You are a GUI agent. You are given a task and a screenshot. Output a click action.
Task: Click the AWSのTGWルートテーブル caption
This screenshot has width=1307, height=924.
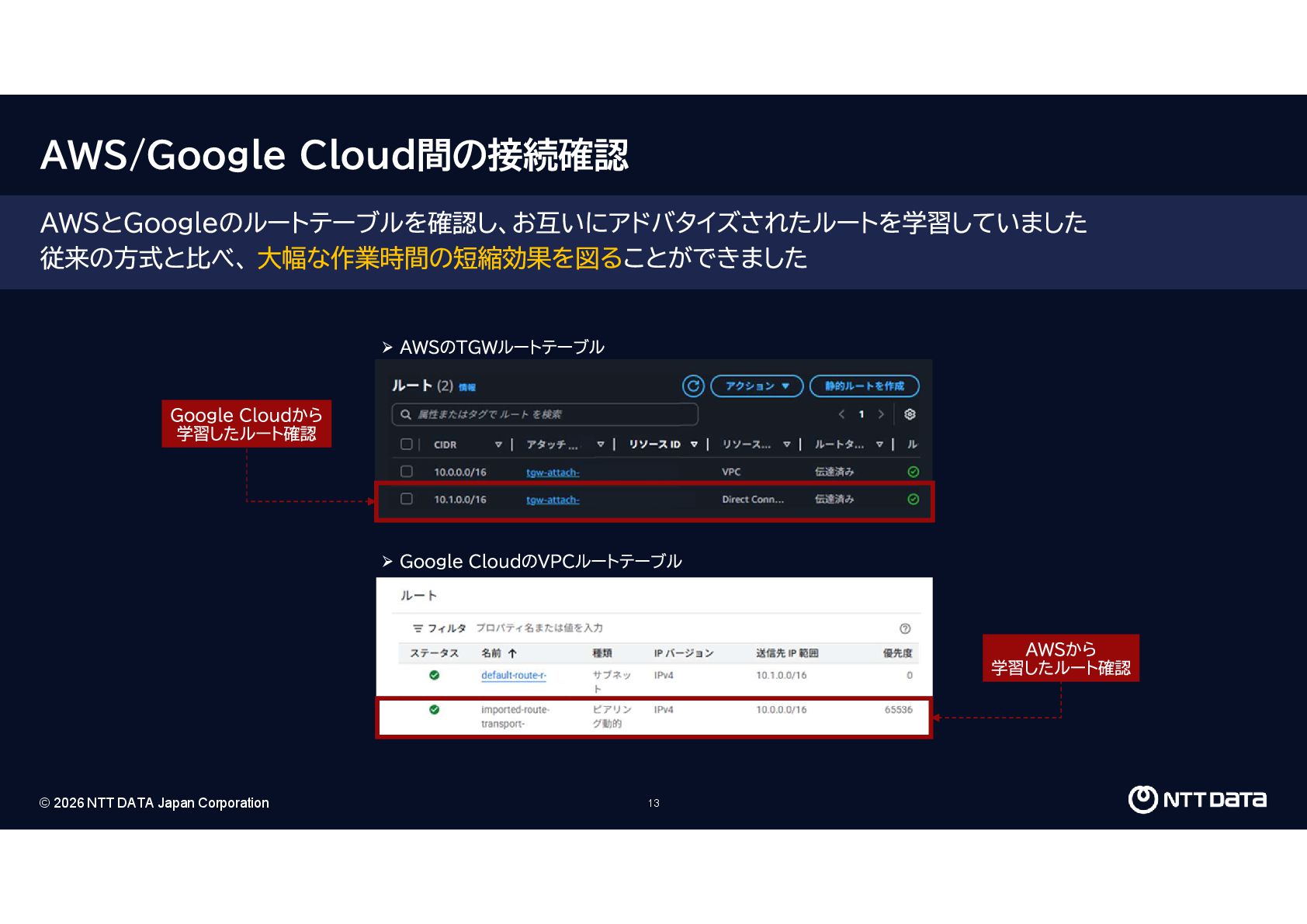pyautogui.click(x=501, y=347)
